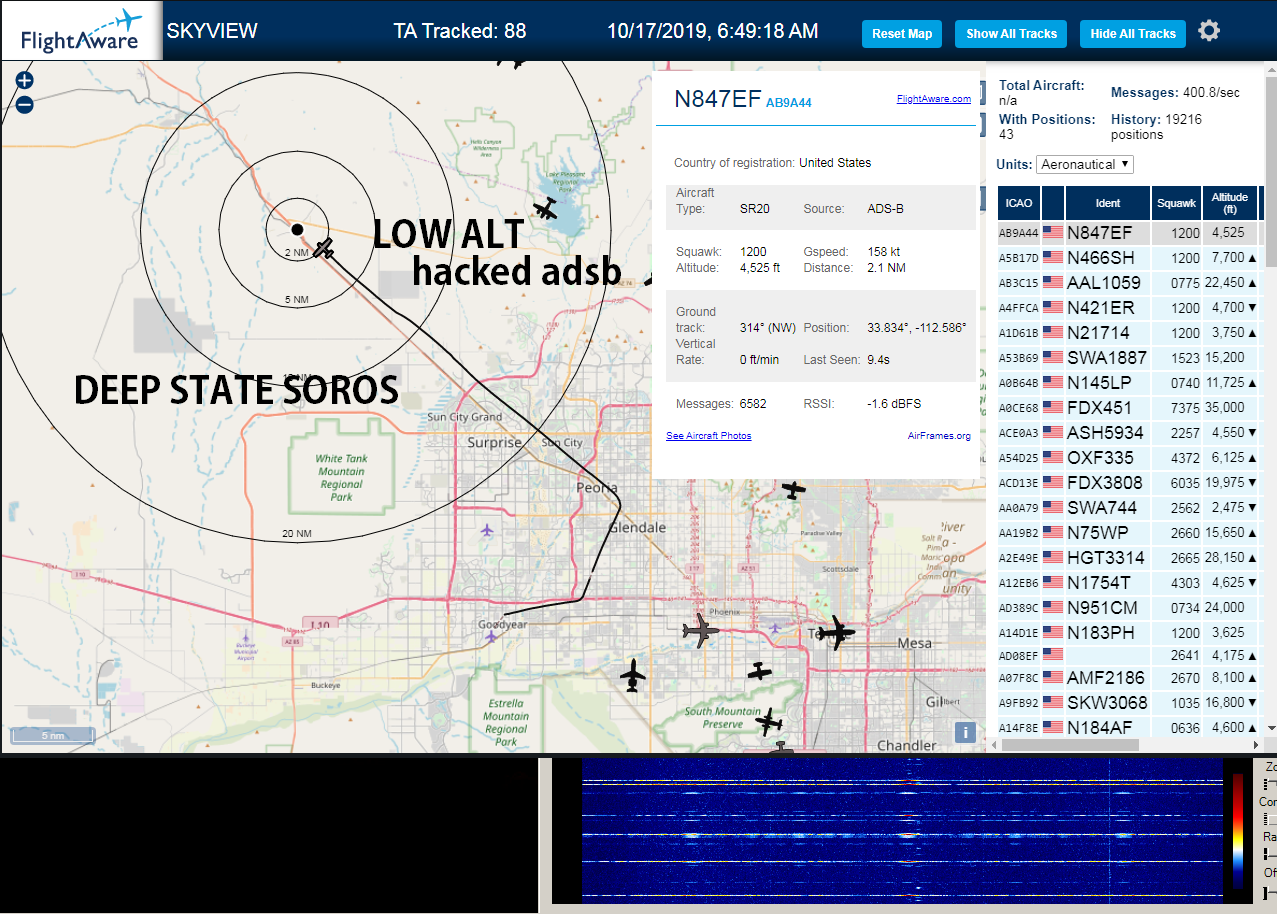Viewport: 1277px width, 915px height.
Task: Open the Units dropdown set to Aeronautical
Action: [x=1085, y=164]
